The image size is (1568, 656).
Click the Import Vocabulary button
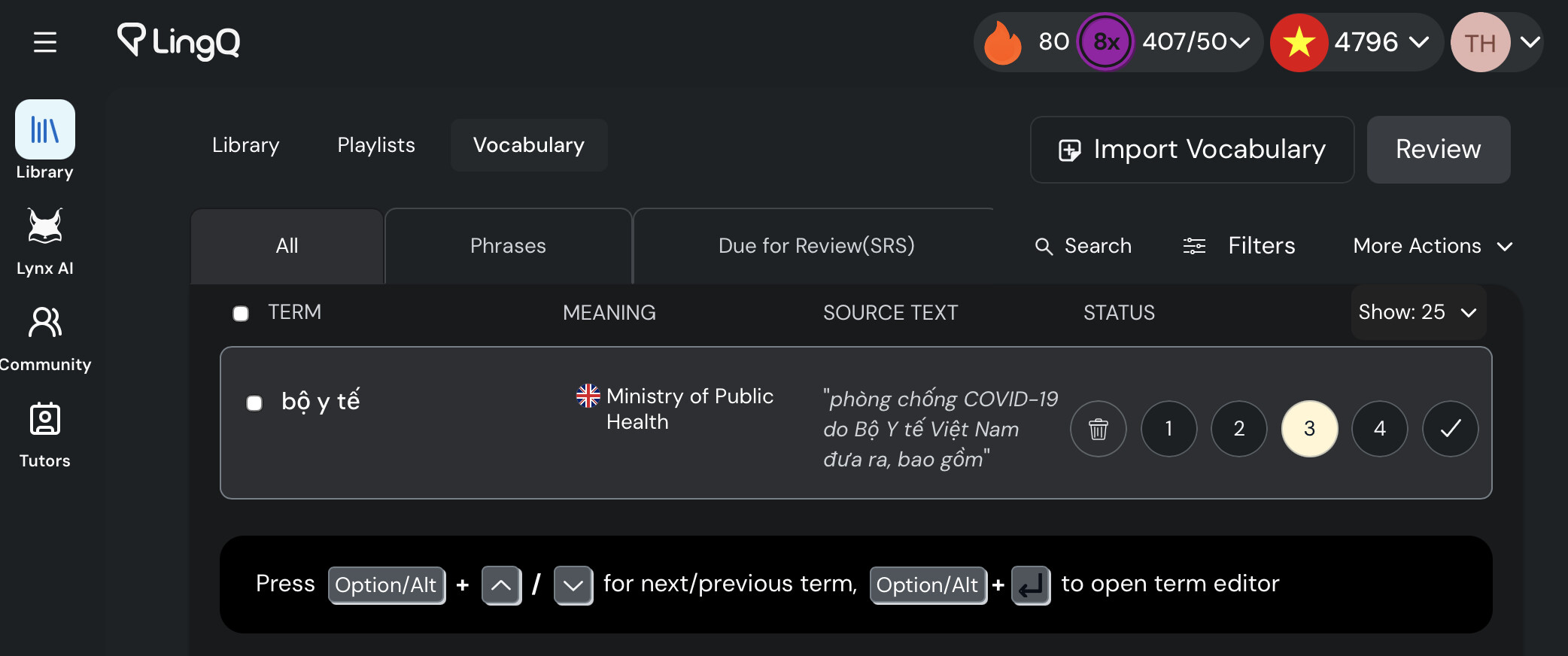click(x=1193, y=150)
